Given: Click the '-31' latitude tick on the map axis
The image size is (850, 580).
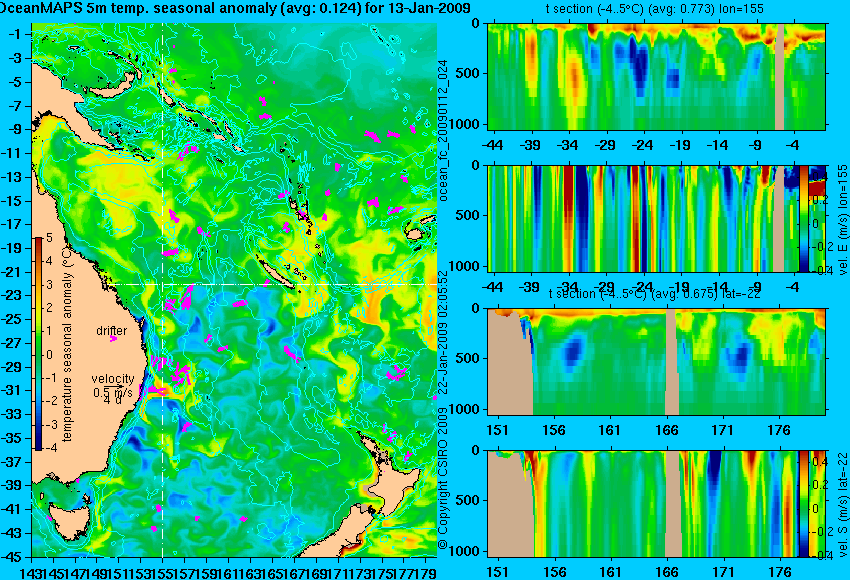Looking at the screenshot, I should [12, 390].
